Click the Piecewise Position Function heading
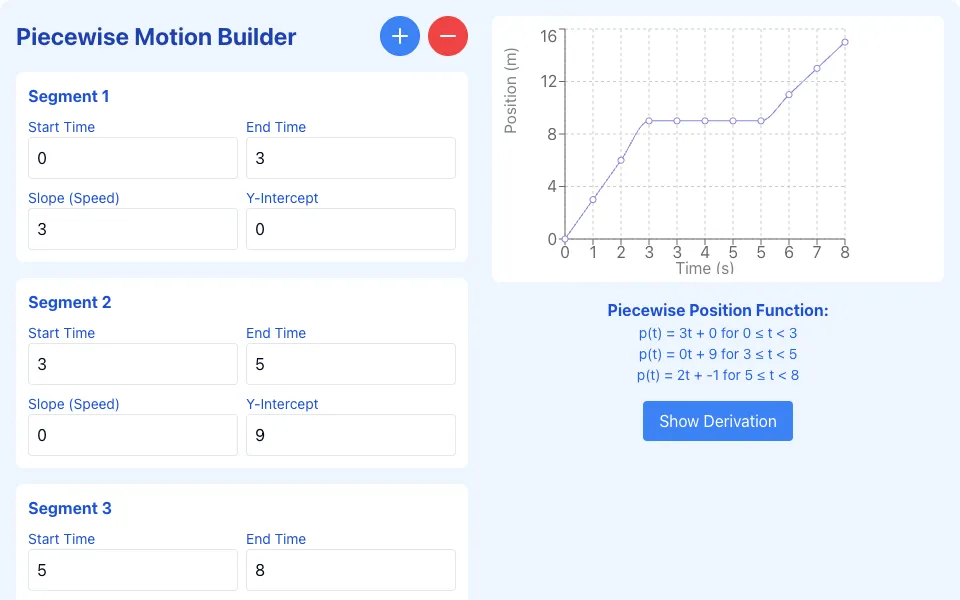 718,310
